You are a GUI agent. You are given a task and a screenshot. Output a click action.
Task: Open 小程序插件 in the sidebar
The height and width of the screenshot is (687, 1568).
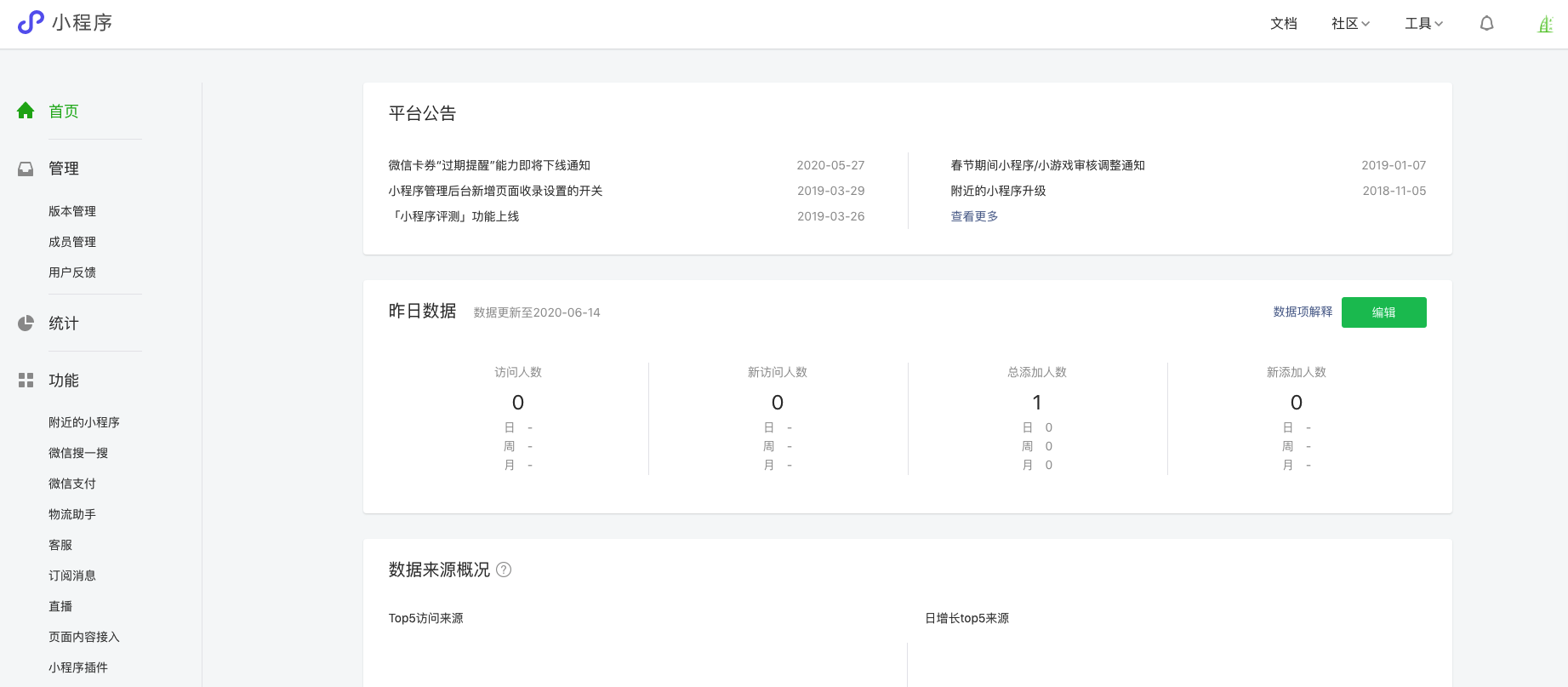pyautogui.click(x=78, y=667)
